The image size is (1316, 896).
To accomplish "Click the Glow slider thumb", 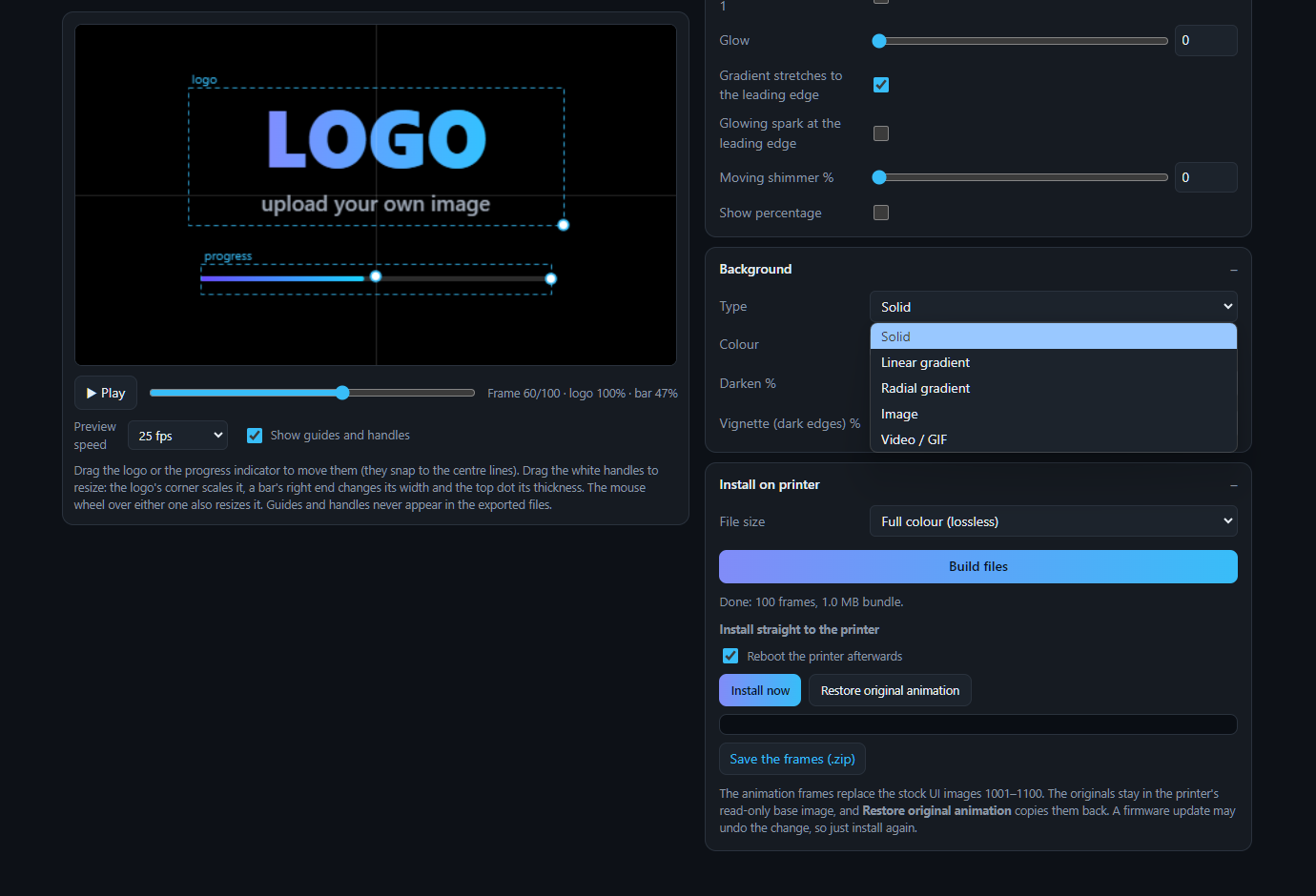I will 879,41.
